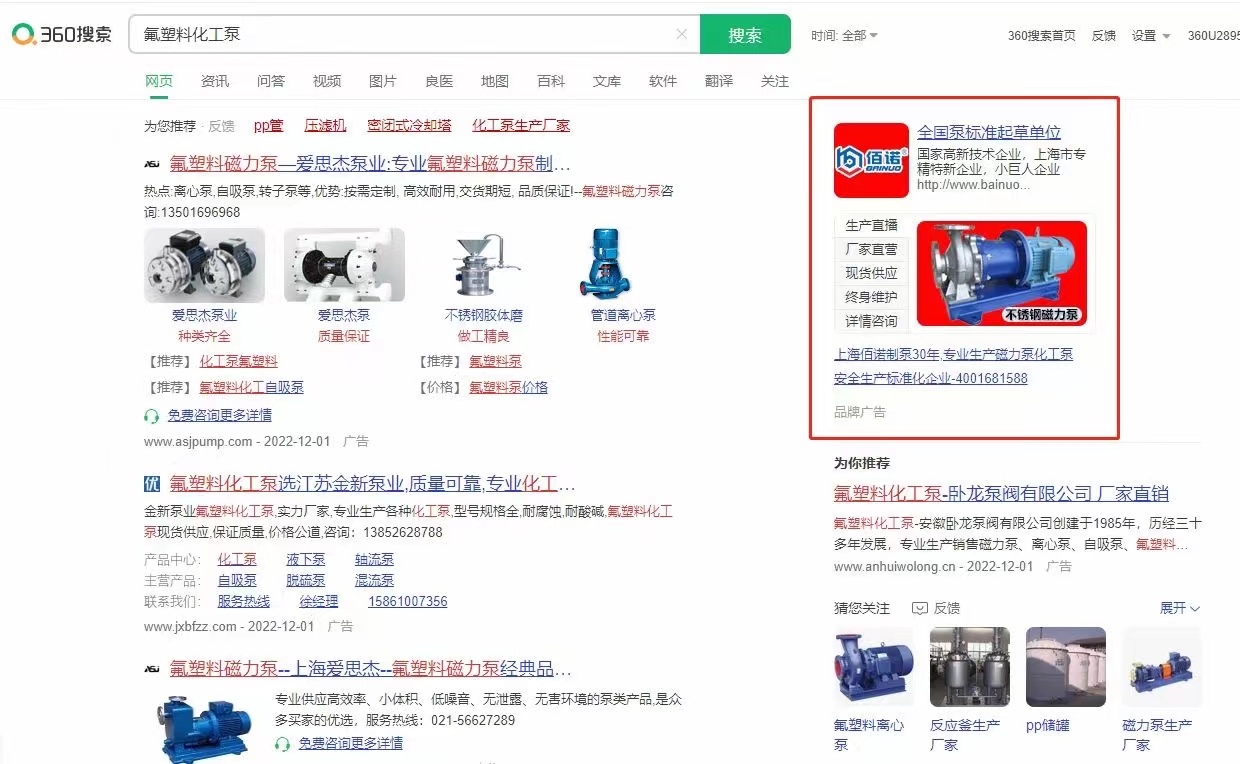Image resolution: width=1240 pixels, height=764 pixels.
Task: Click the 化工泵氟塑料 recommended link
Action: tap(238, 361)
